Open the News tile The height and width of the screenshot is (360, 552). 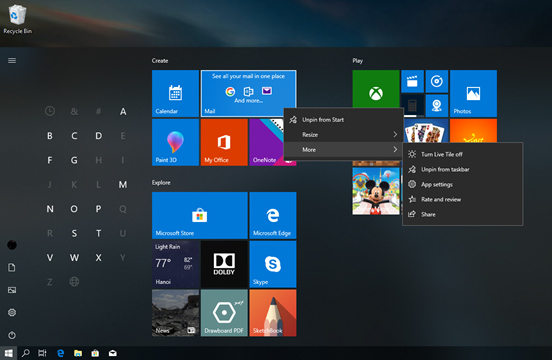point(175,313)
